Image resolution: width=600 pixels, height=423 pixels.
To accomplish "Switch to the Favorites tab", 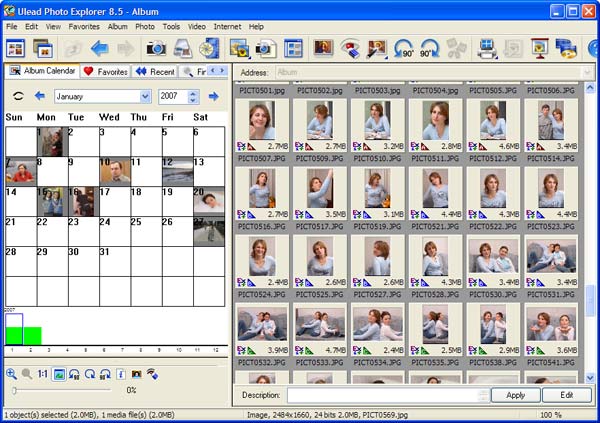I will click(106, 72).
